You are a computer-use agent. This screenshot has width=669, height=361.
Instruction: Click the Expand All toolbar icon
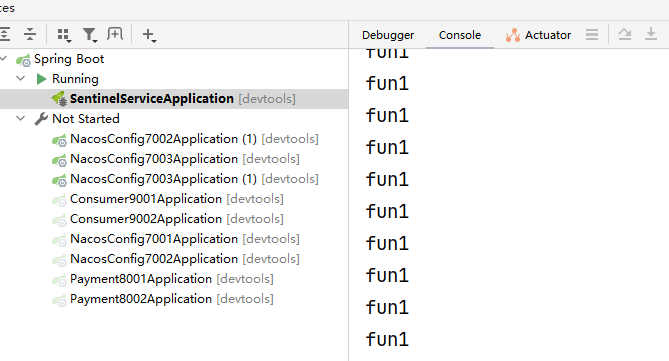(x=5, y=34)
